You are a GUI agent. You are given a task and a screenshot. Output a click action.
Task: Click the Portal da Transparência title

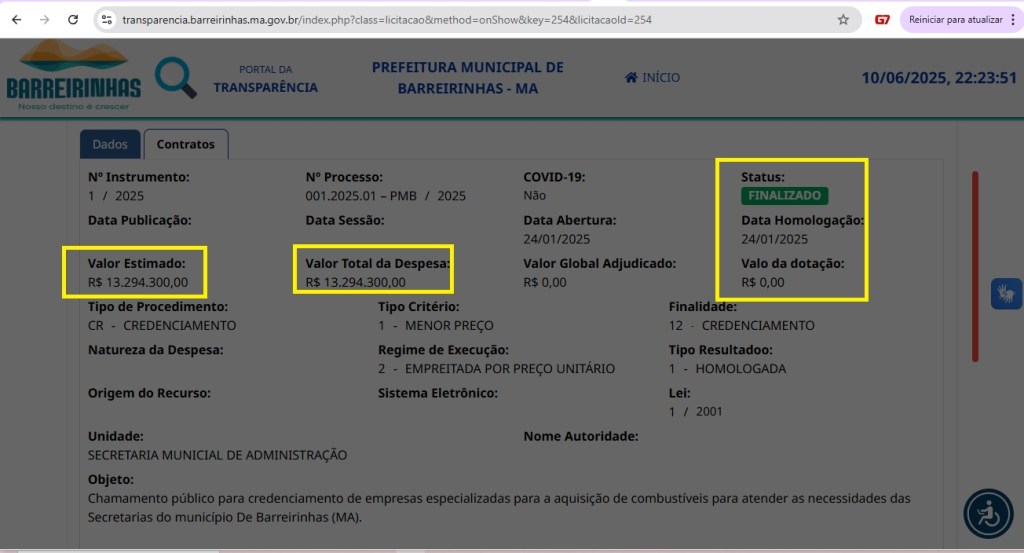265,79
